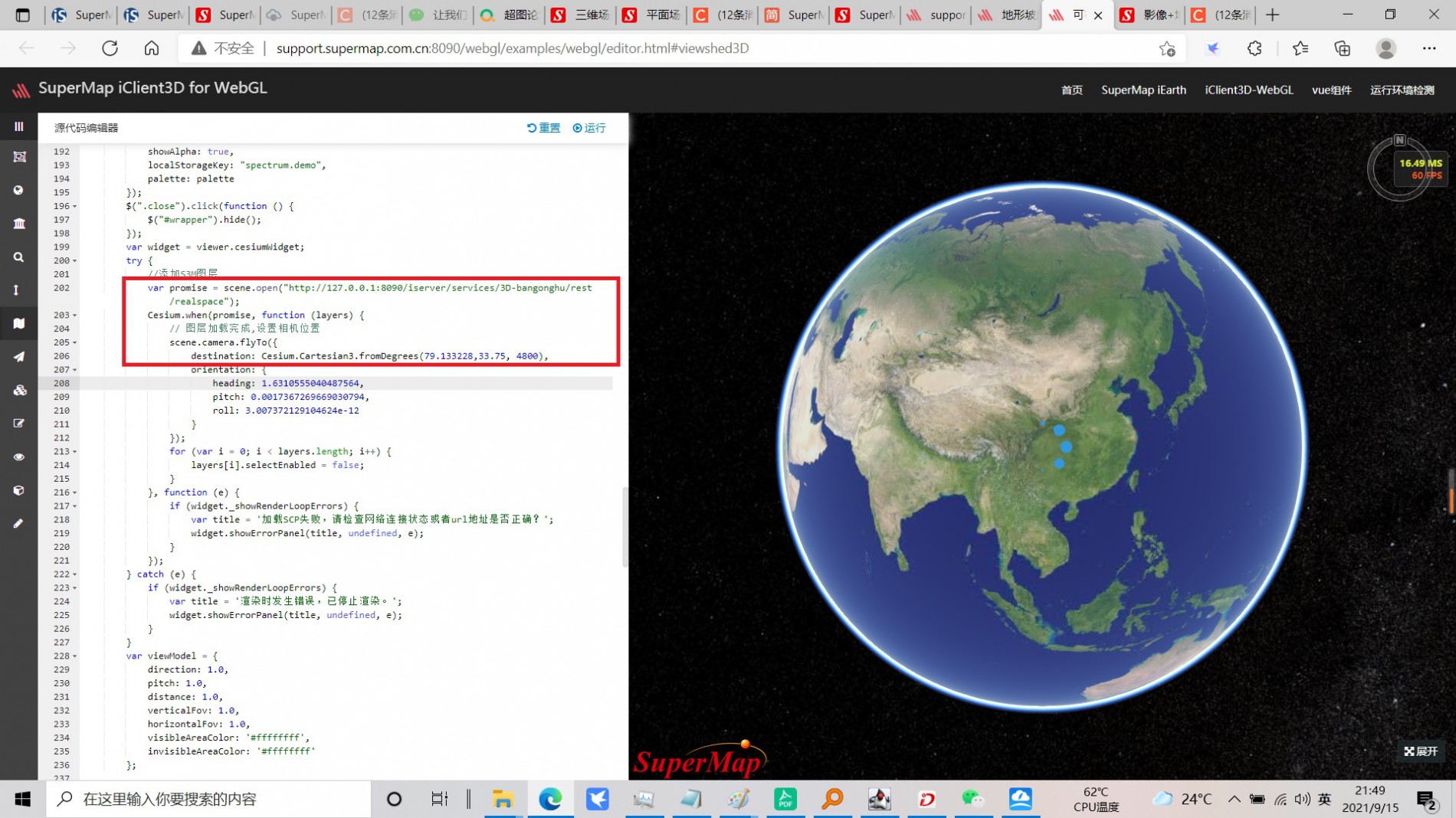Switch to the 三维场 browser tab
This screenshot has width=1456, height=818.
click(580, 15)
